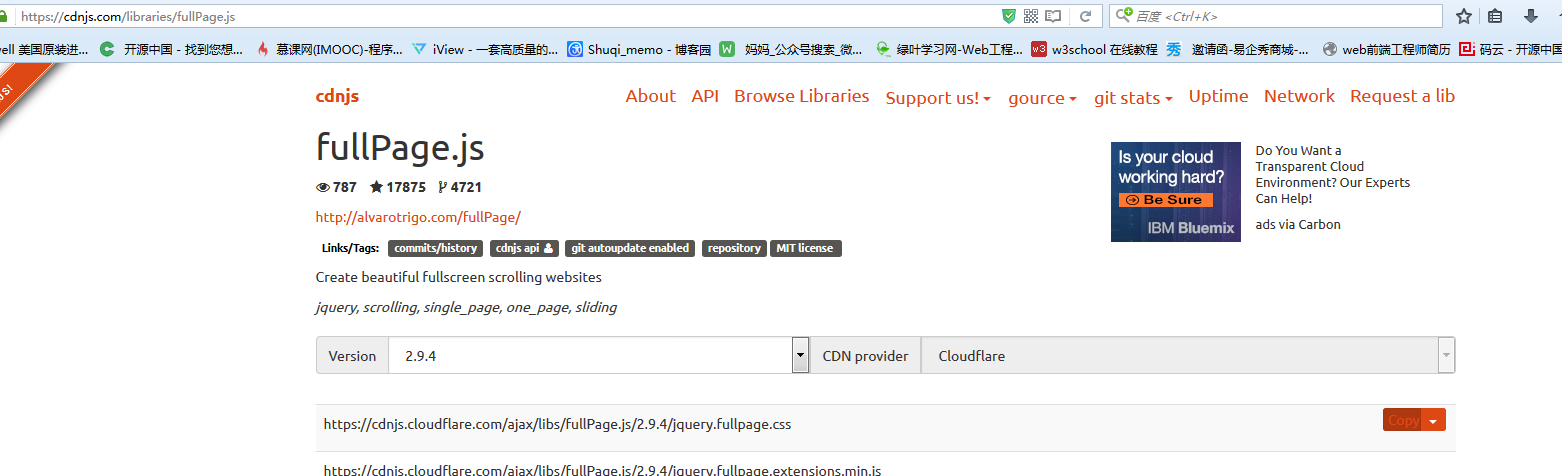Select the jquery.fullpage.css CDN URL text

coord(557,424)
